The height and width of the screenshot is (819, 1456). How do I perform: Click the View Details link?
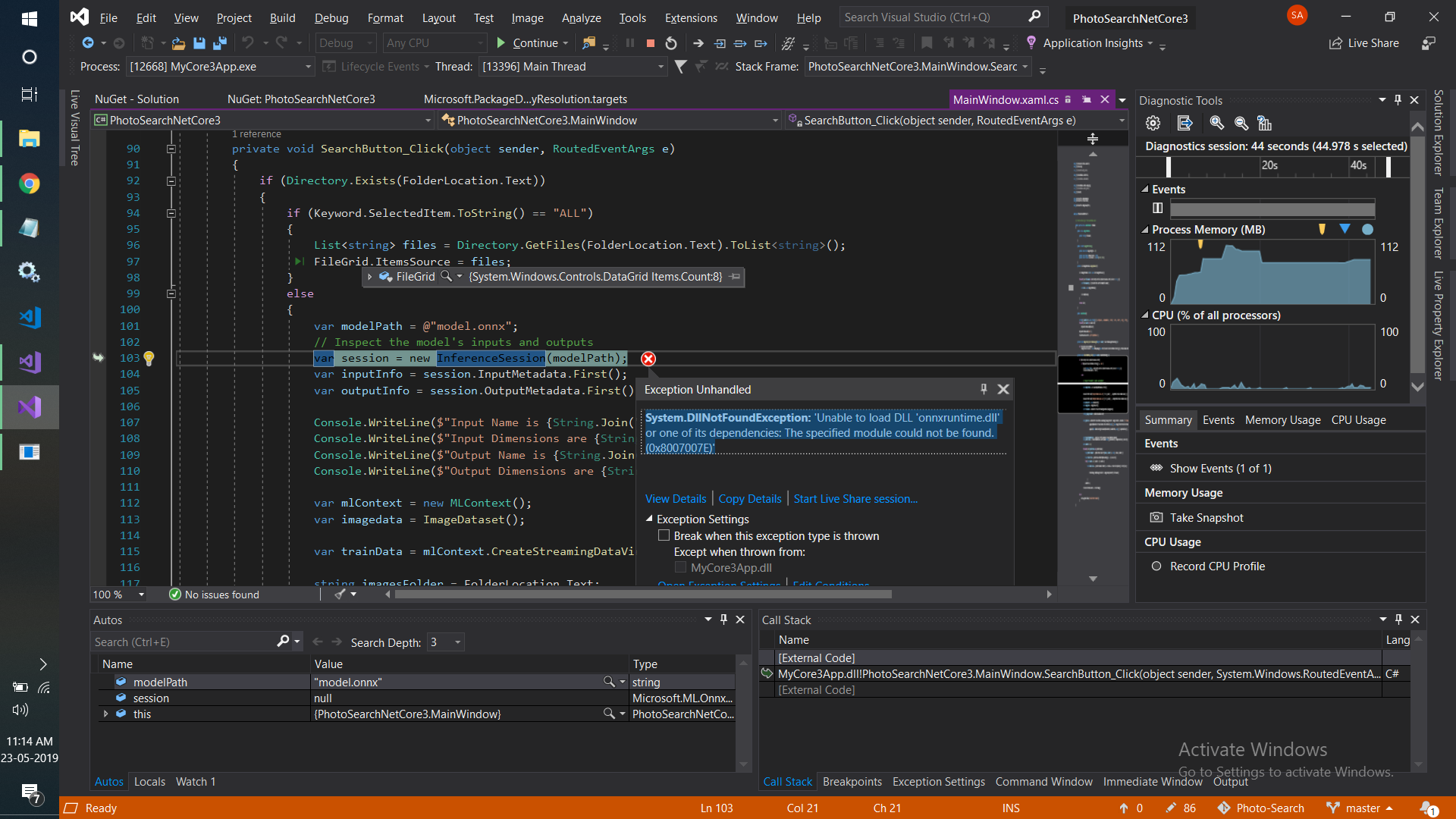coord(675,499)
